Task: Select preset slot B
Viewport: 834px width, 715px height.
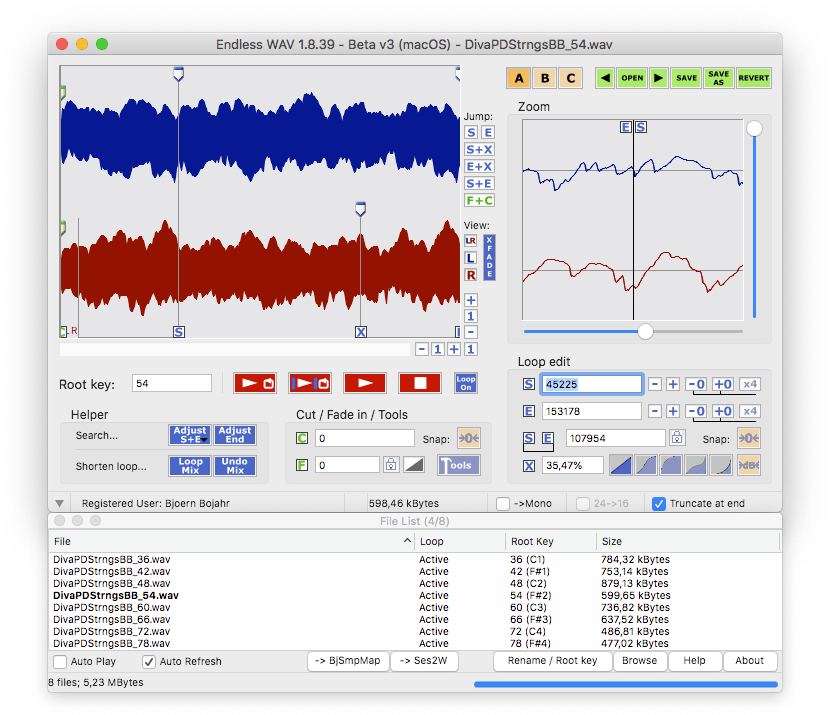Action: 545,78
